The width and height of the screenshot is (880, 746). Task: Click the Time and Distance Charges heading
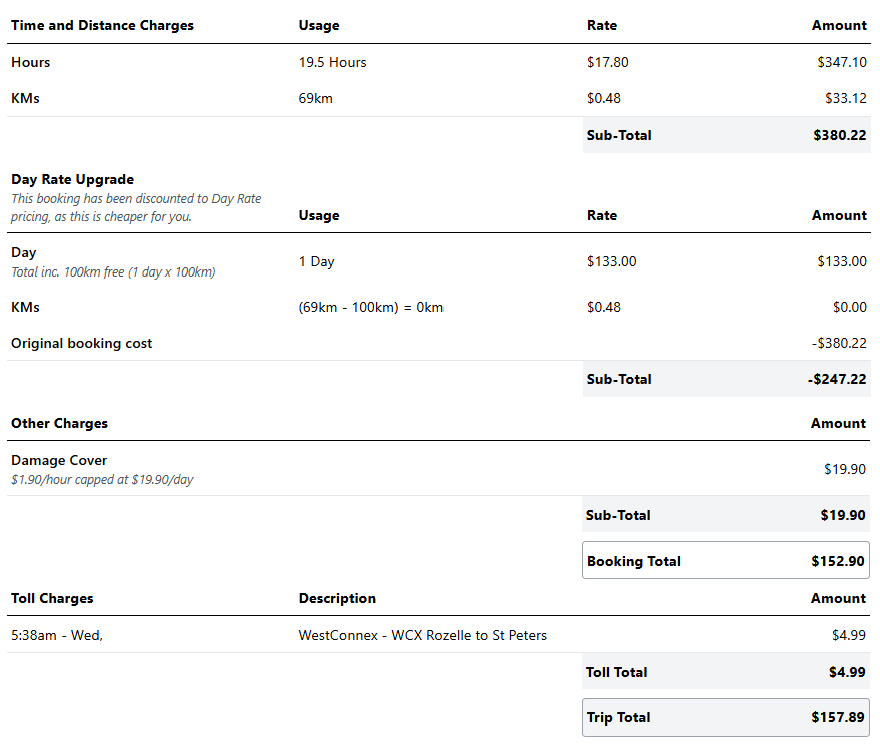point(102,25)
